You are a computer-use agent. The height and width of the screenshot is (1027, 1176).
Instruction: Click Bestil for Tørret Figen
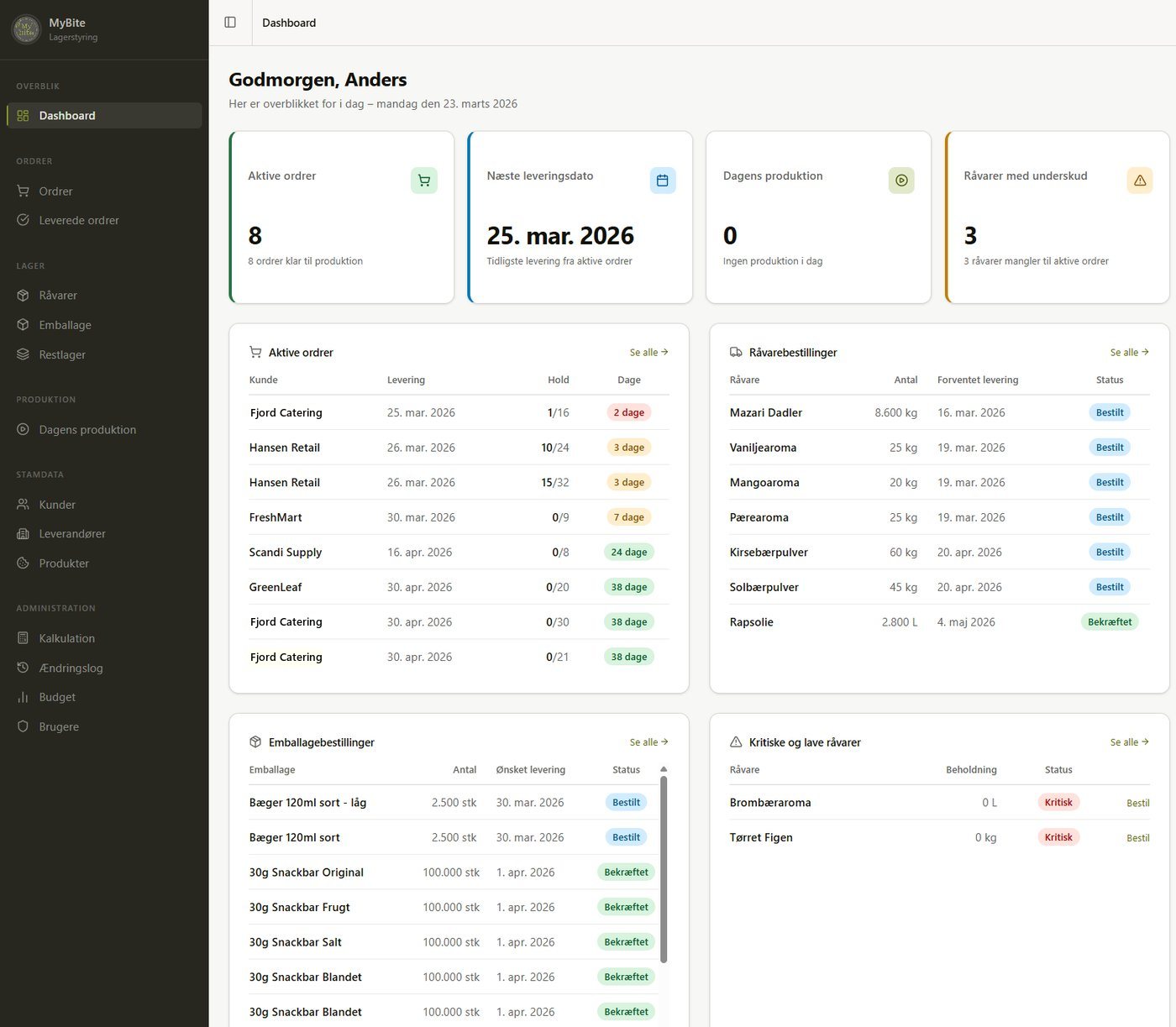click(x=1138, y=838)
